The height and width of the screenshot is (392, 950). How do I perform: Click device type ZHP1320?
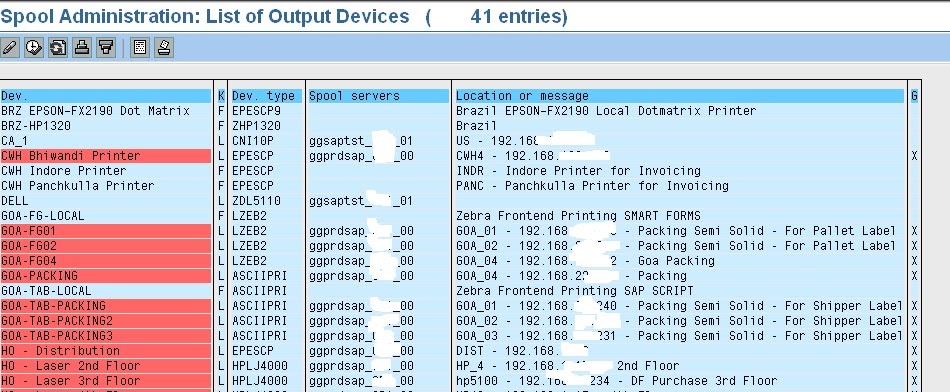click(257, 126)
